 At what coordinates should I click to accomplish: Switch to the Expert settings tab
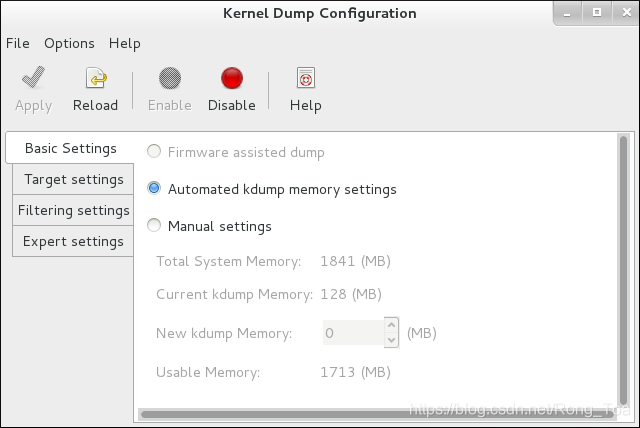coord(73,241)
